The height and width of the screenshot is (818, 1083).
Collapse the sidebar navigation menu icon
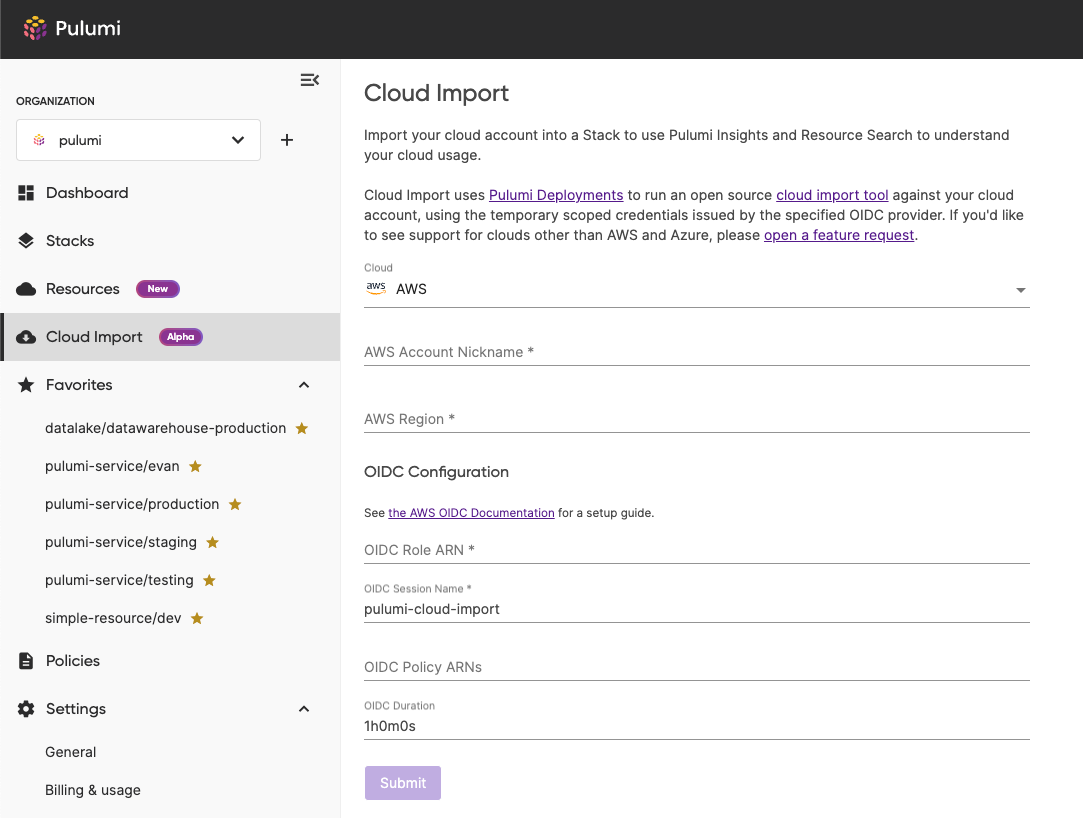[x=309, y=80]
